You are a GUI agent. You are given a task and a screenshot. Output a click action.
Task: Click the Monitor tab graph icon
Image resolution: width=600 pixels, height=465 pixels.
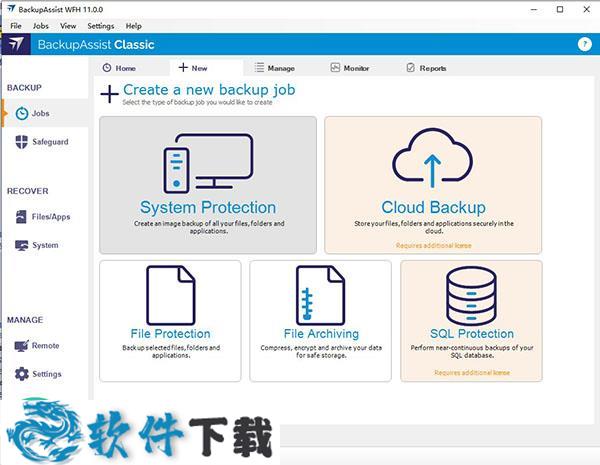335,68
